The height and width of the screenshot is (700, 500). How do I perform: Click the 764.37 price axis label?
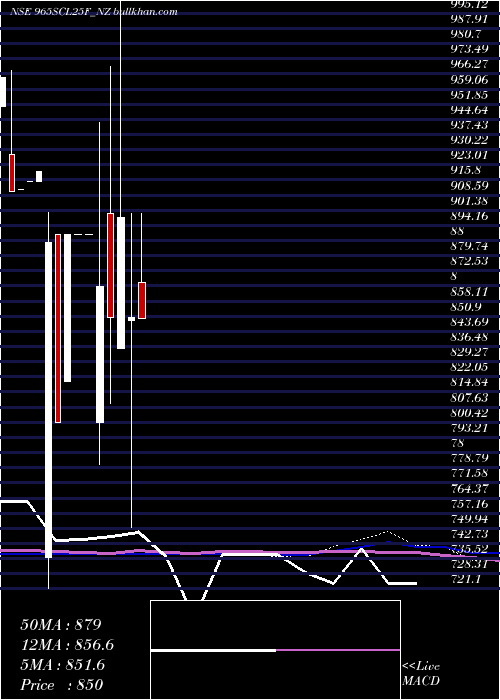[x=470, y=488]
